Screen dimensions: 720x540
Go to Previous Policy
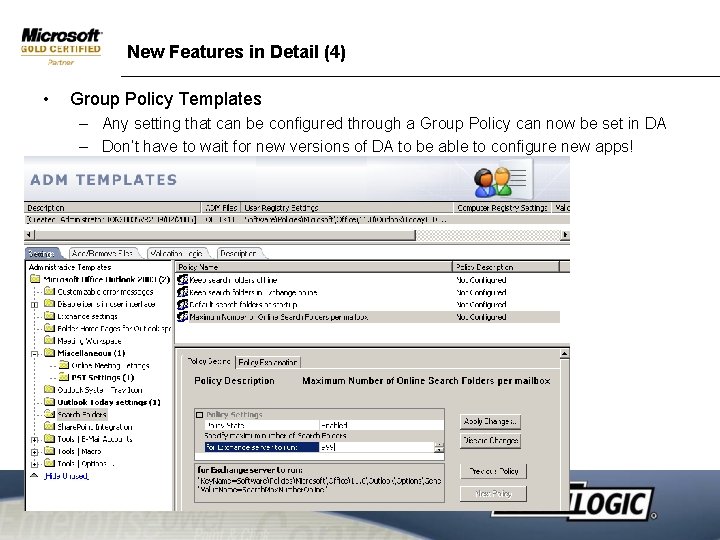493,471
